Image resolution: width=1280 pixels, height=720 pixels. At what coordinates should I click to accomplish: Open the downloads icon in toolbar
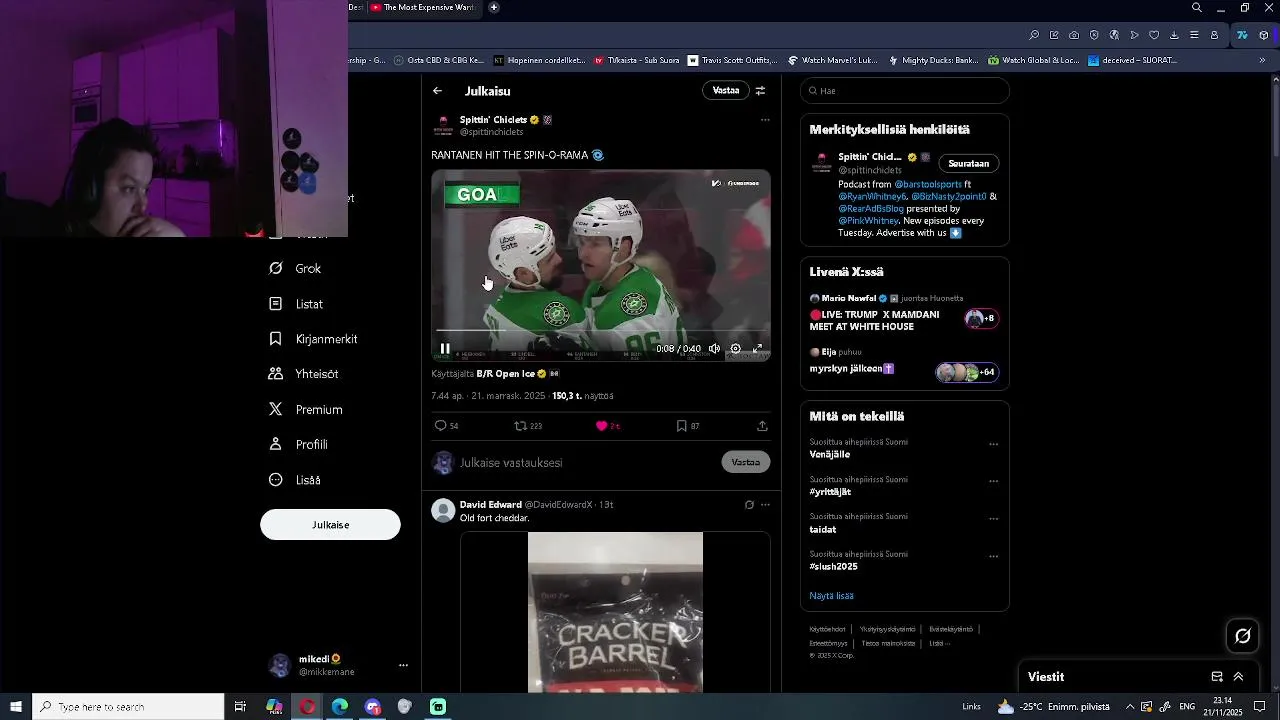(1174, 35)
